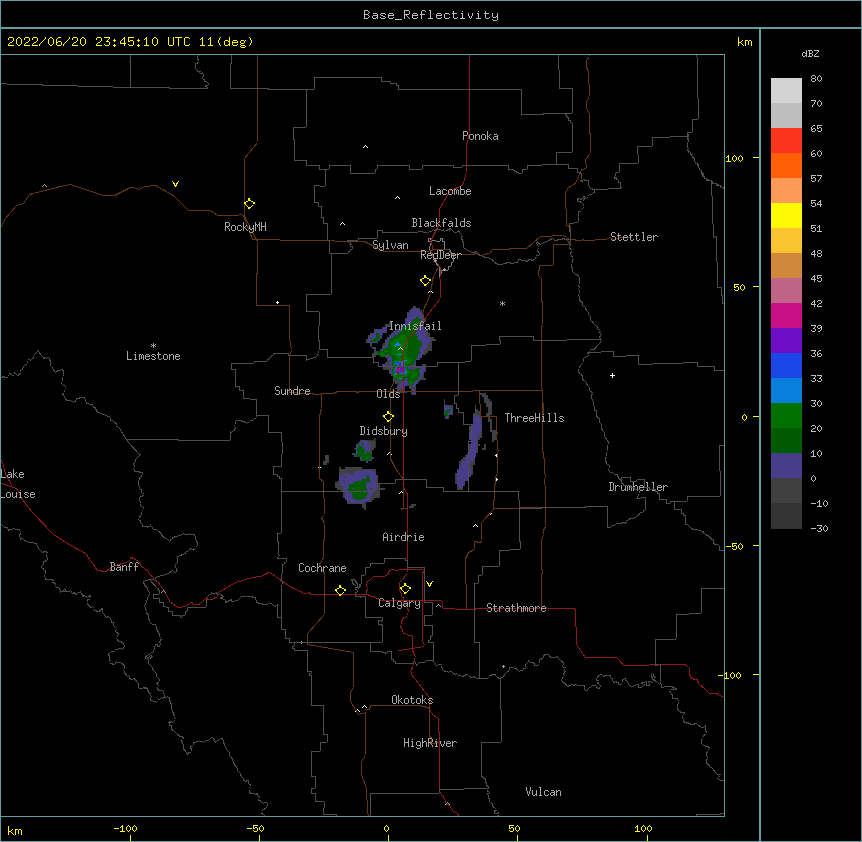Click the yellow diamond marker near Cochrane

(x=340, y=590)
